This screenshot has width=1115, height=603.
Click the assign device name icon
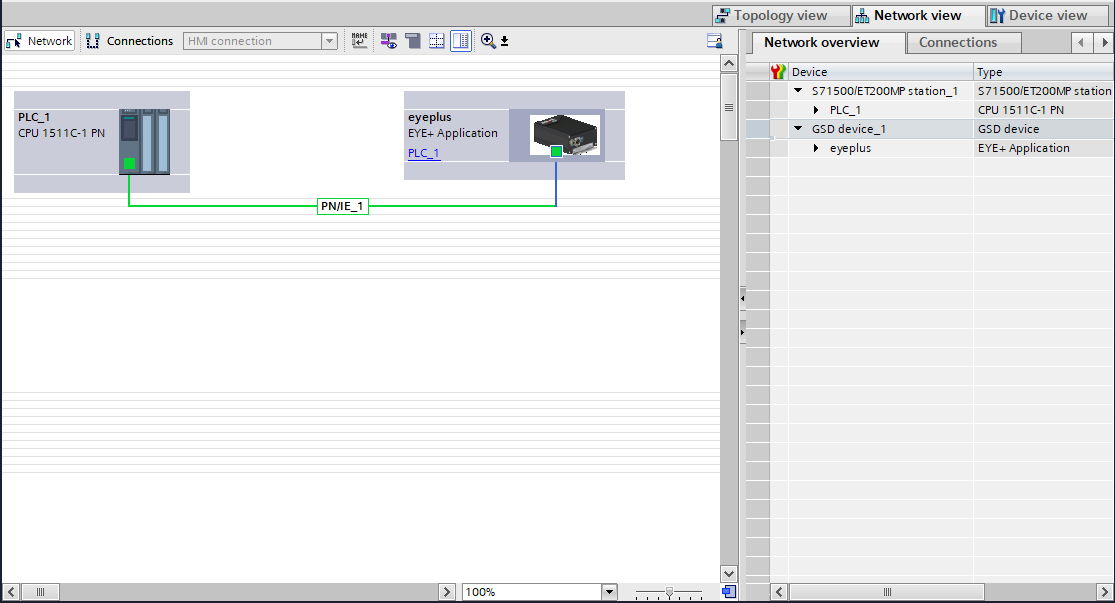click(x=359, y=41)
